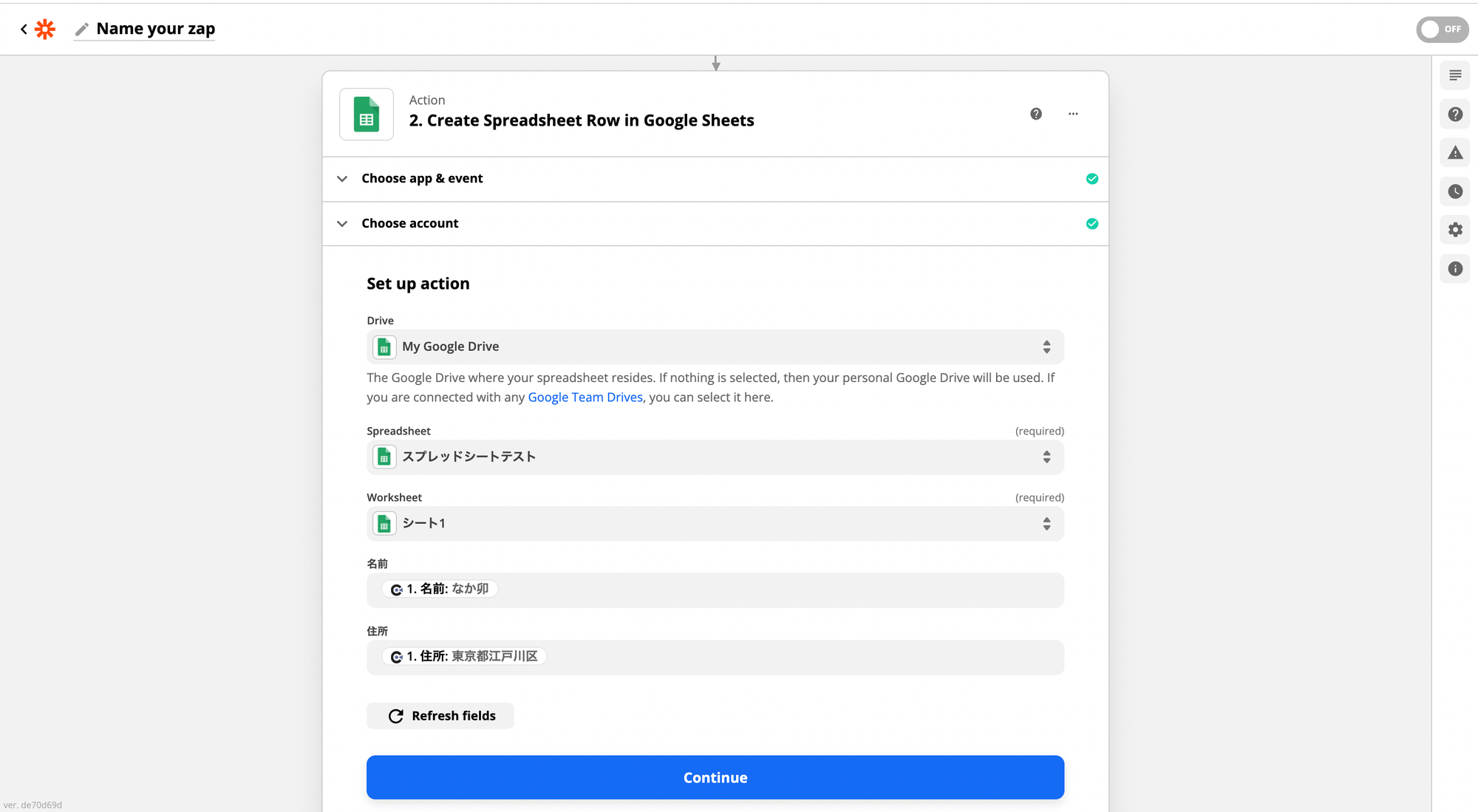Open the info details icon in sidebar
The height and width of the screenshot is (812, 1478).
pos(1455,269)
